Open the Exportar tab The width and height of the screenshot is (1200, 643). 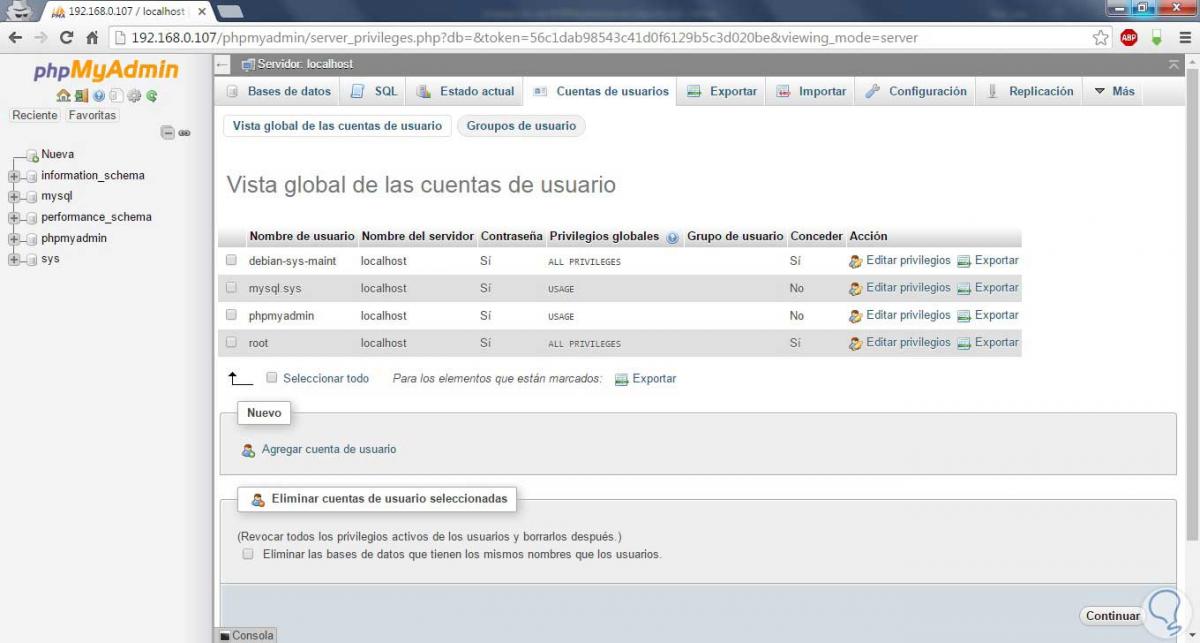click(x=722, y=91)
